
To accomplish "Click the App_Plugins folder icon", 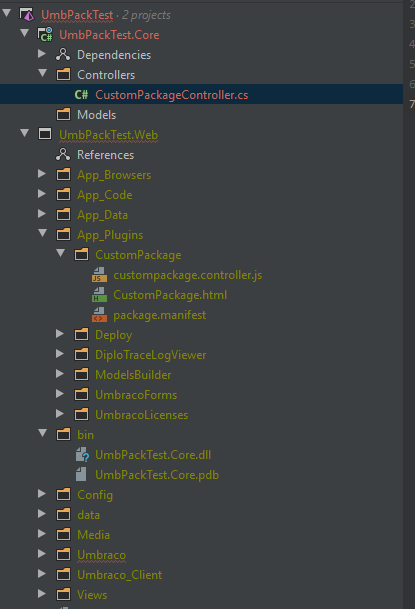I will coord(63,235).
